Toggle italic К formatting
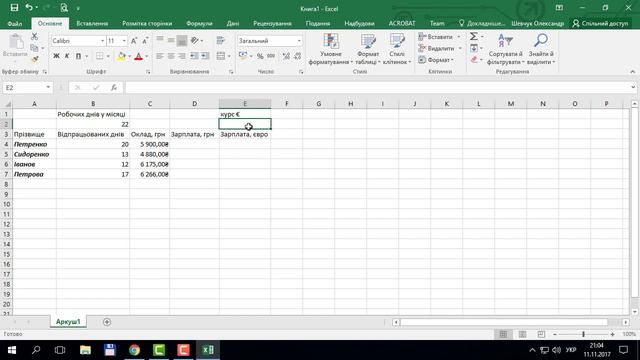The height and width of the screenshot is (360, 640). point(67,56)
